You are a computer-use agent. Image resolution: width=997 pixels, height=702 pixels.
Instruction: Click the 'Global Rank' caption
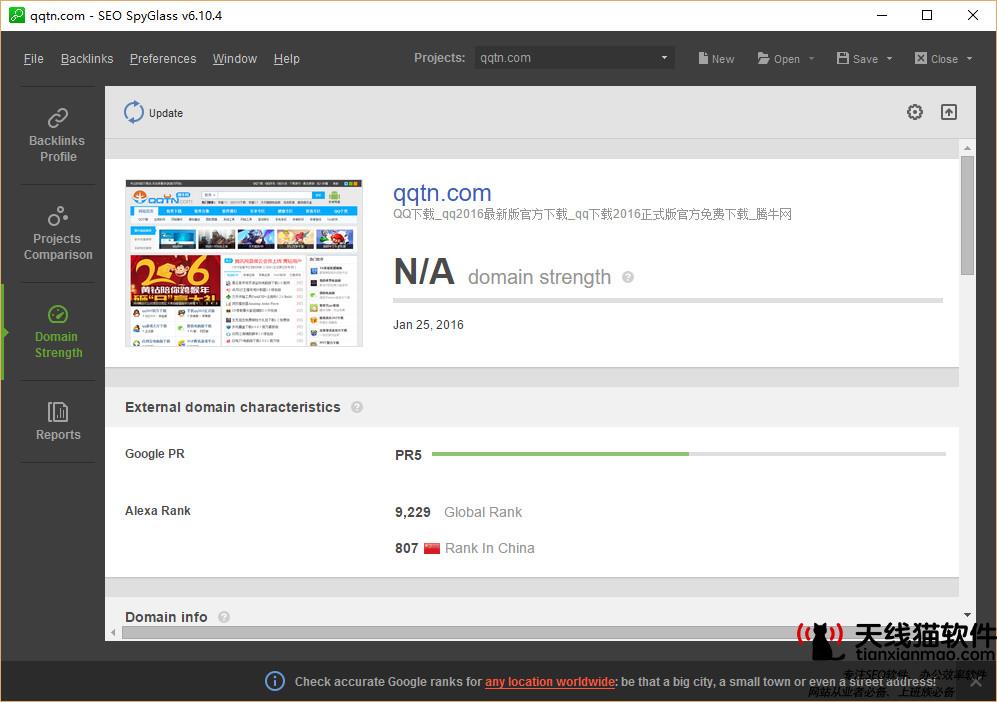point(483,513)
